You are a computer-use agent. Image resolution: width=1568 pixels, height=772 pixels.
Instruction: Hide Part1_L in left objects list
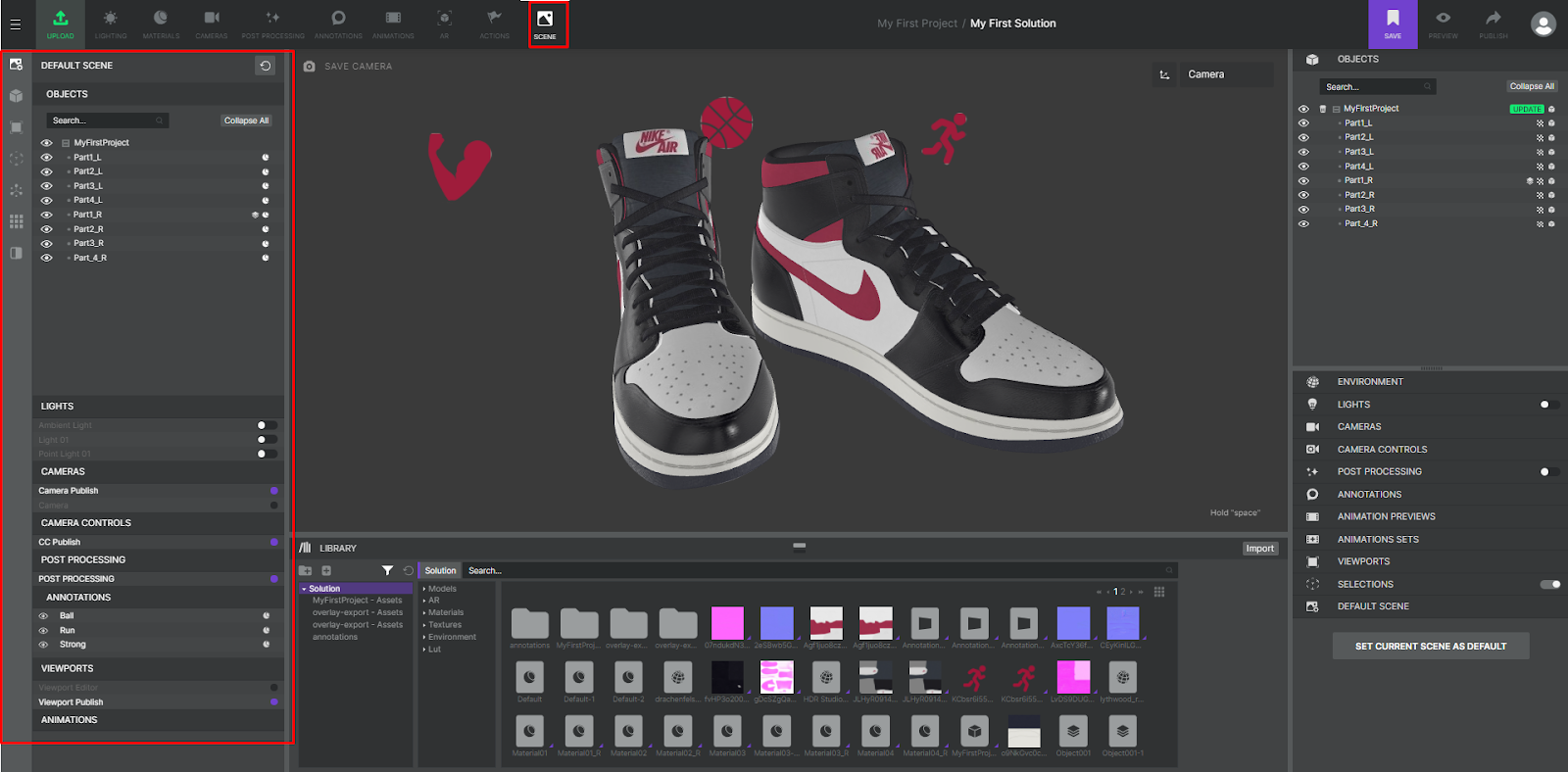pyautogui.click(x=46, y=157)
